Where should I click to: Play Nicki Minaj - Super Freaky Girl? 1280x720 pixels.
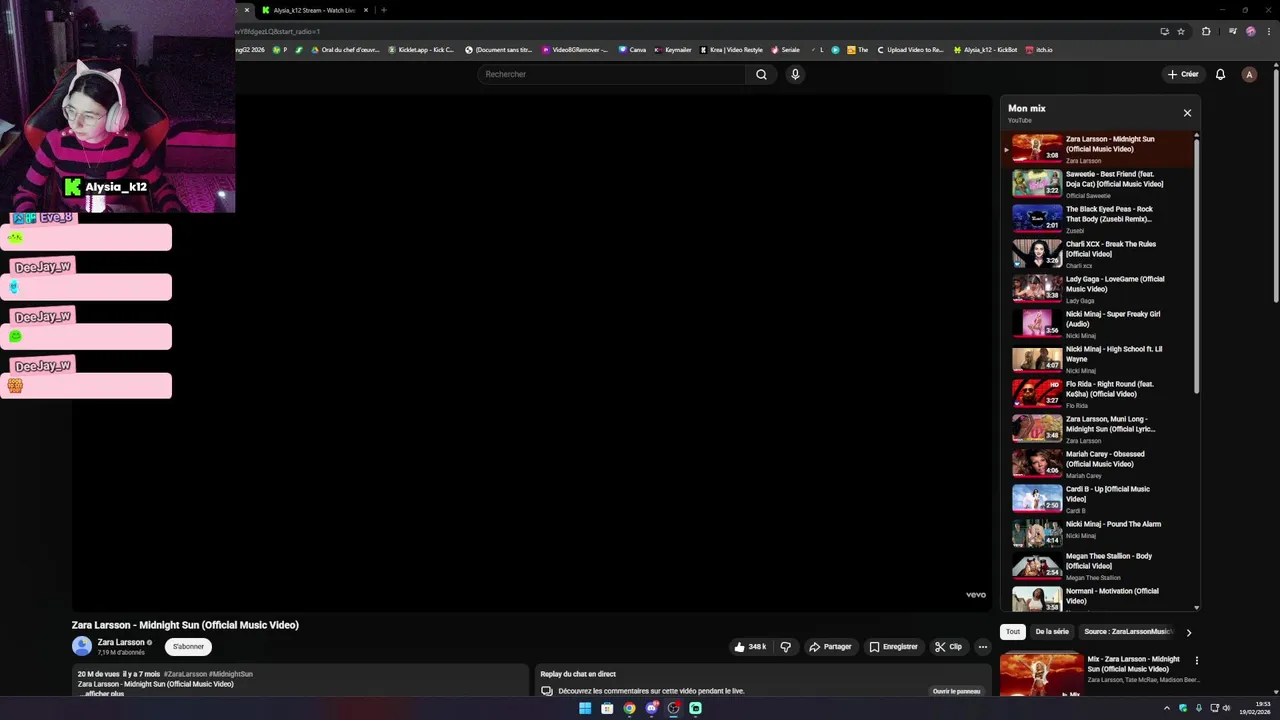click(x=1100, y=324)
